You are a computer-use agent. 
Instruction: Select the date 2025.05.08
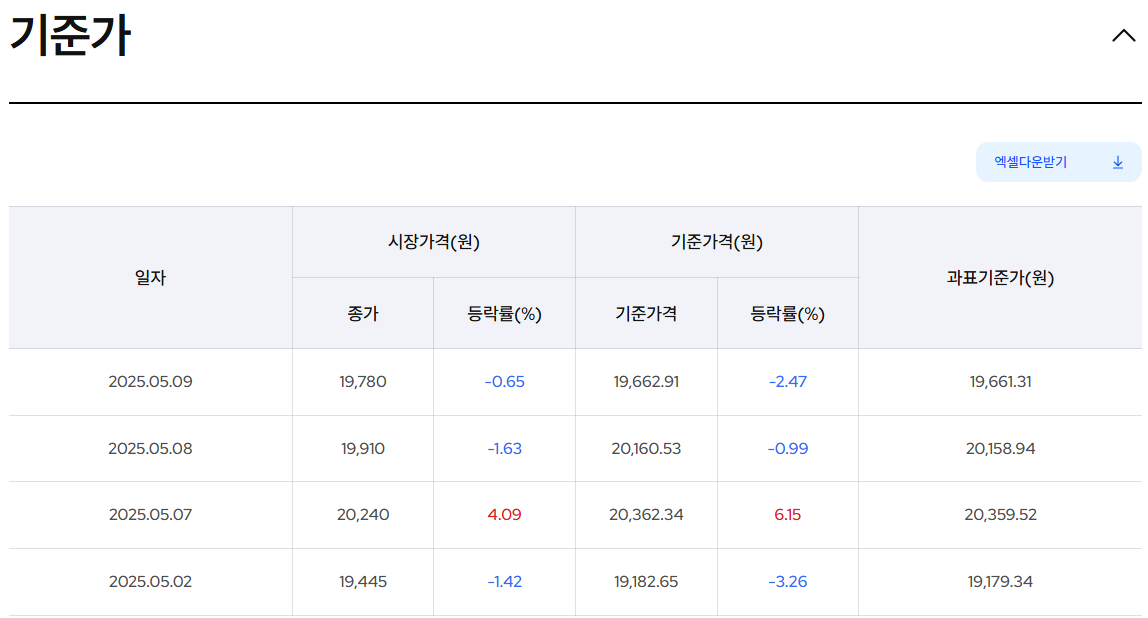[x=150, y=448]
